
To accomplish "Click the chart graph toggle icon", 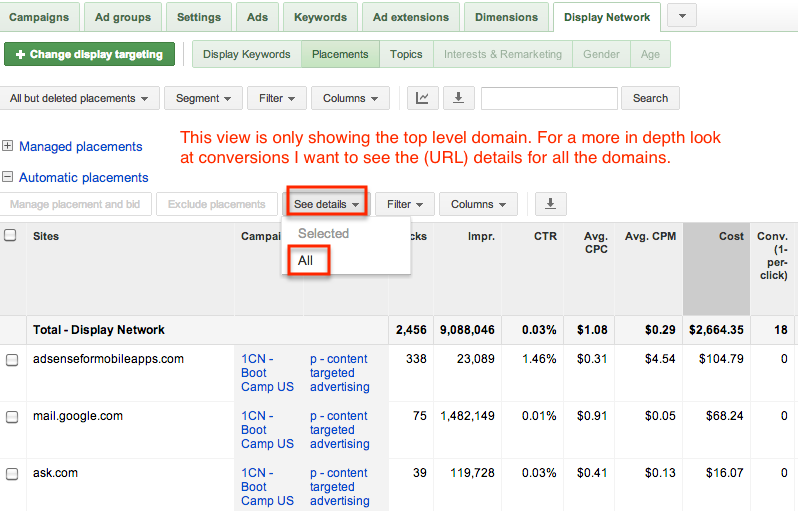I will (x=422, y=98).
